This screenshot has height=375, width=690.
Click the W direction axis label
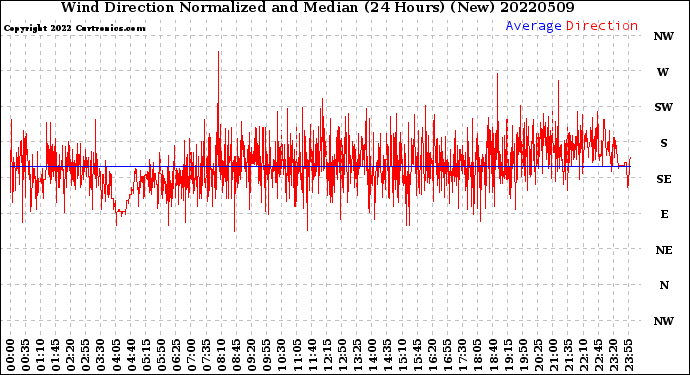pyautogui.click(x=663, y=72)
